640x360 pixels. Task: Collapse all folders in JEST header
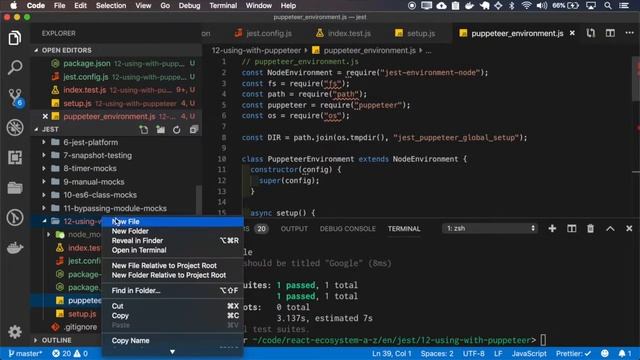coord(193,129)
